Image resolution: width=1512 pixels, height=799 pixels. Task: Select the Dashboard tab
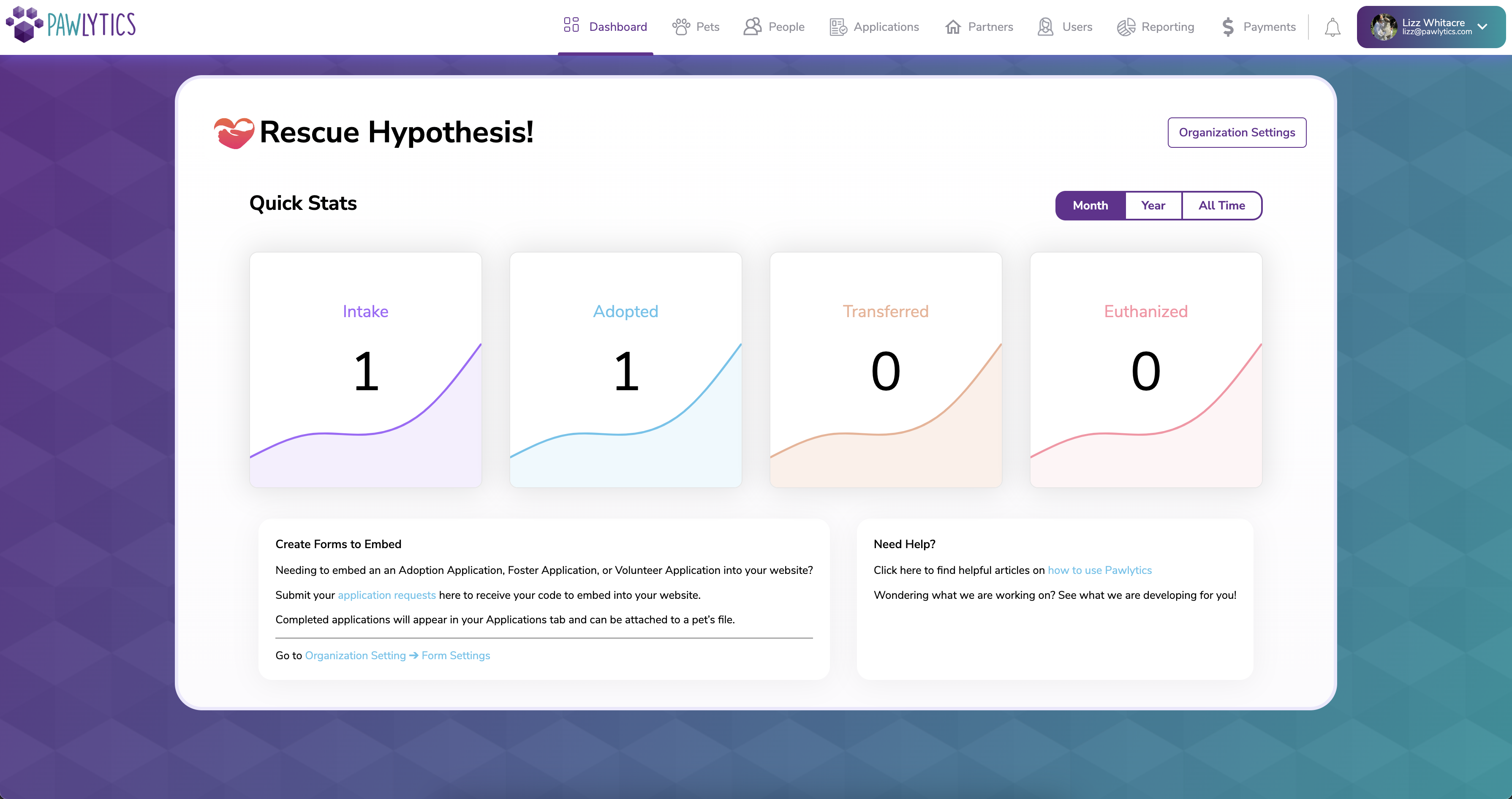point(618,27)
